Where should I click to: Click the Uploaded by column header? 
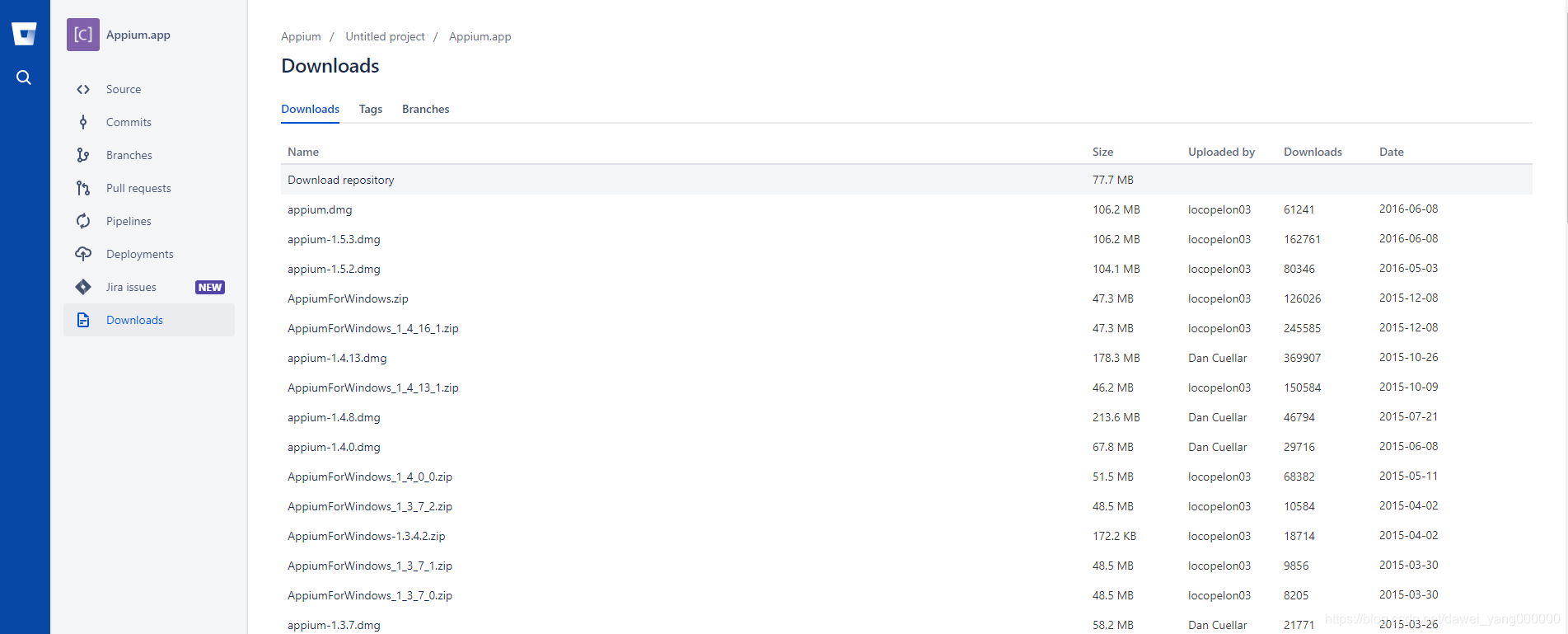[1221, 152]
